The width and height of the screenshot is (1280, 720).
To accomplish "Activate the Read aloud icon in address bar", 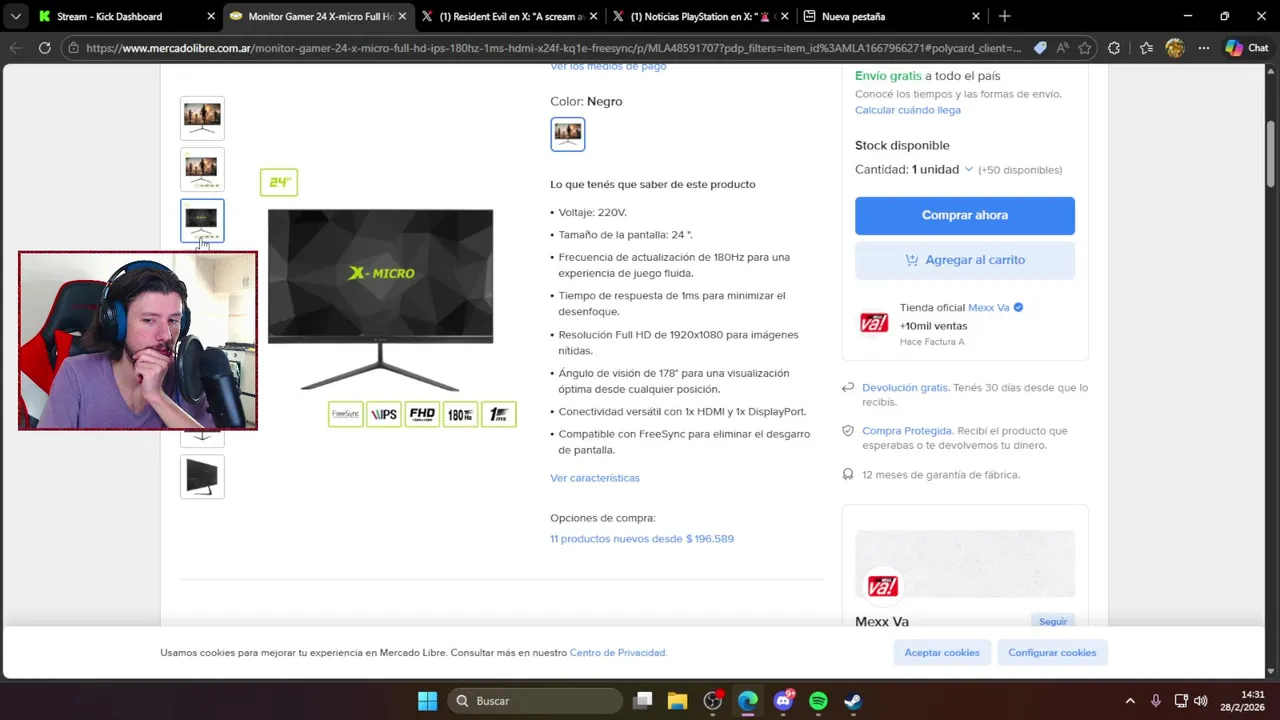I will (1062, 48).
